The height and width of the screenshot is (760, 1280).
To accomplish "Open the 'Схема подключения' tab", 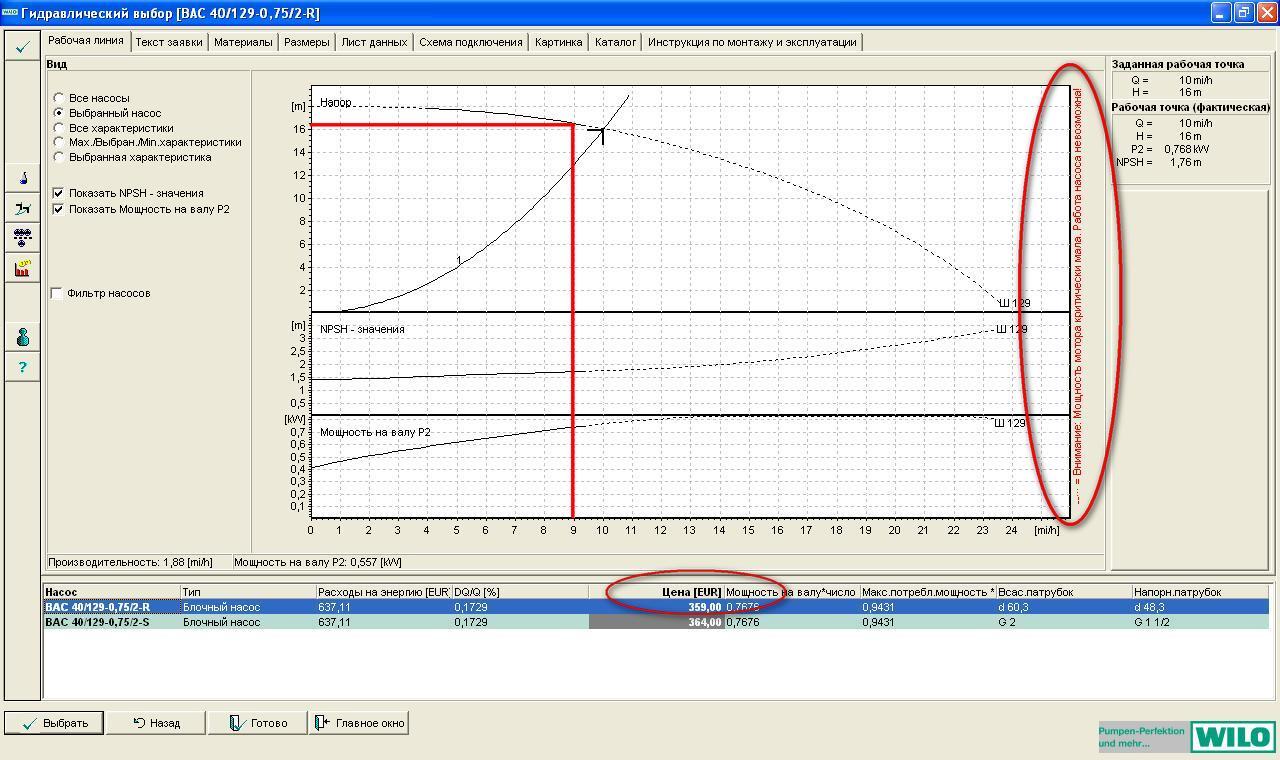I will tap(471, 42).
